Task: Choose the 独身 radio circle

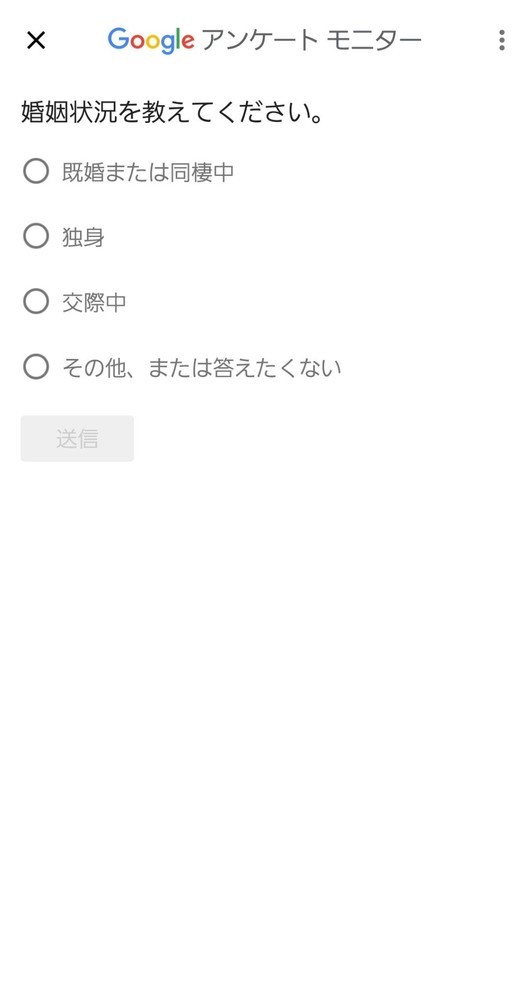Action: [36, 236]
